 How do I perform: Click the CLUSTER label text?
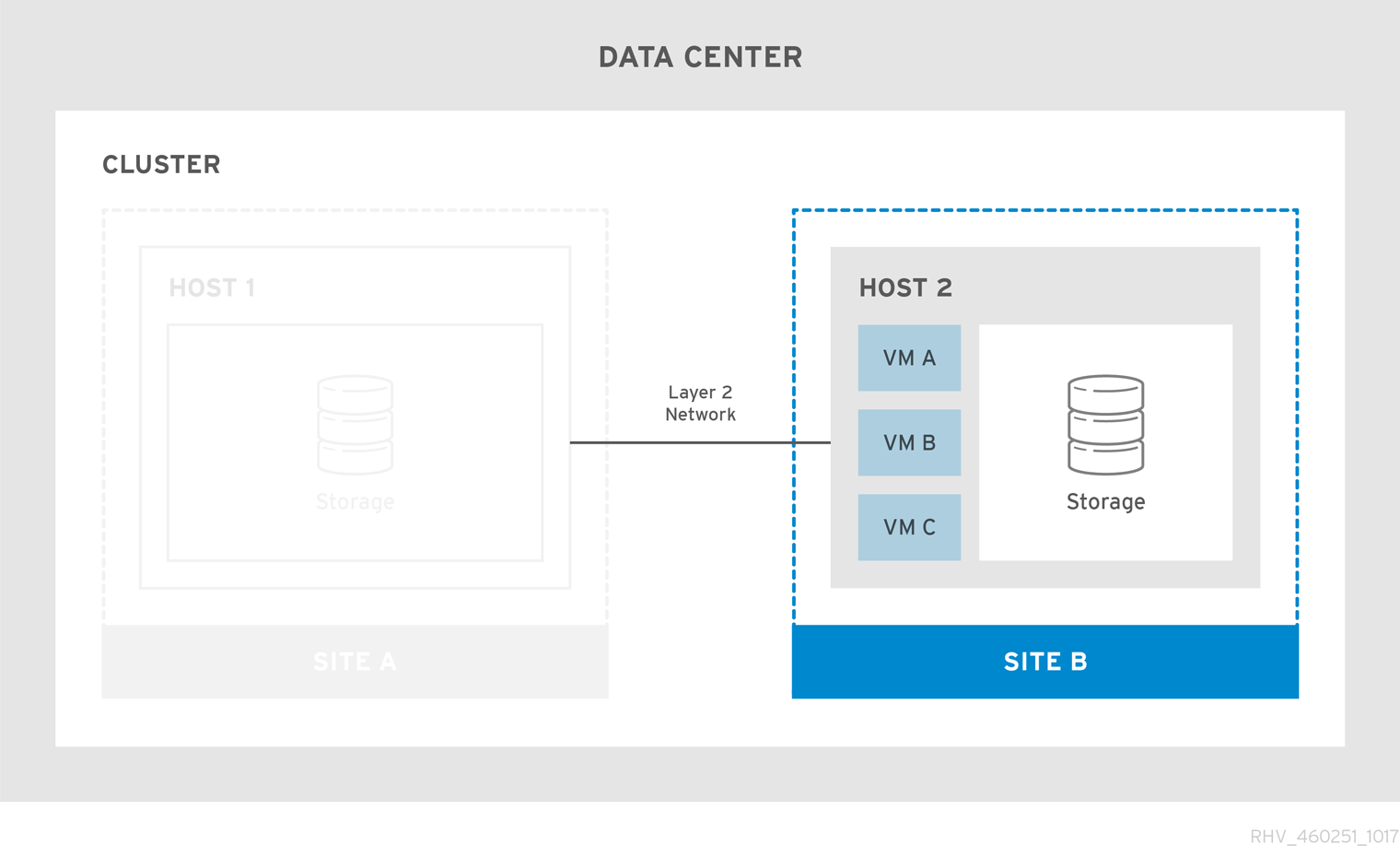[161, 164]
